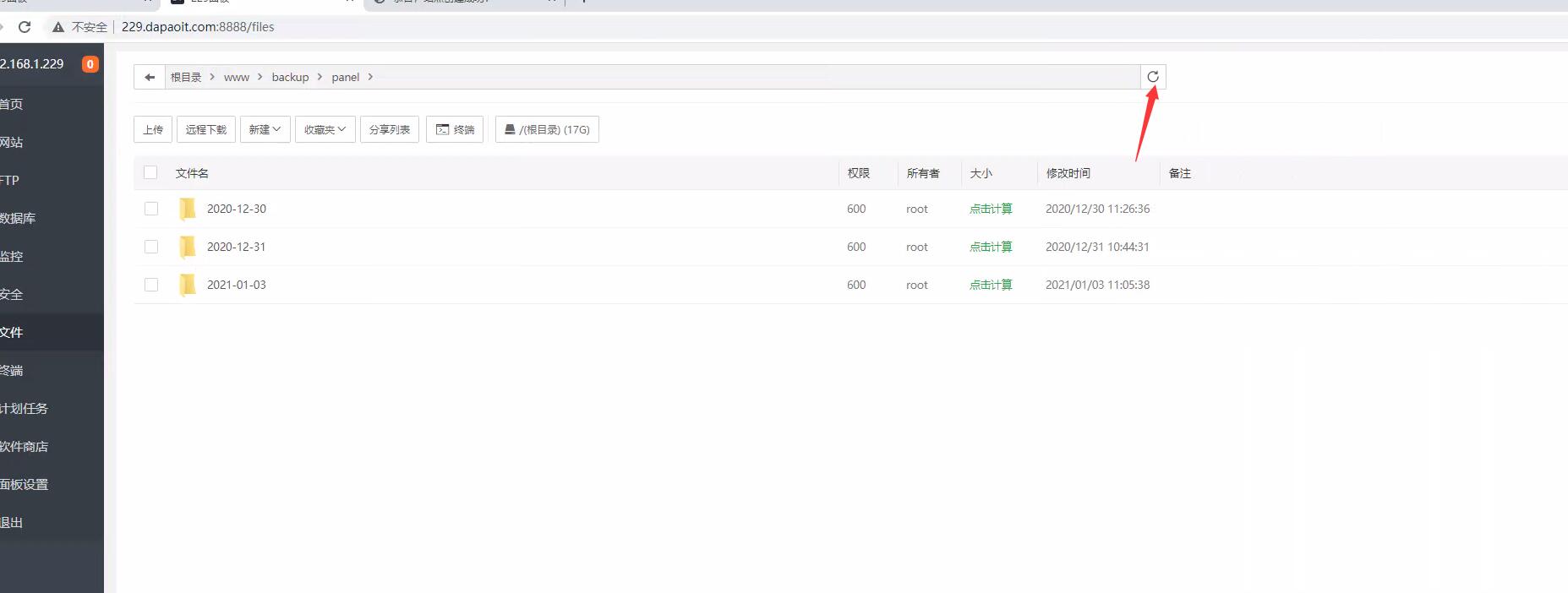Screen dimensions: 1568x593
Task: Click the 权限 column header
Action: pos(859,172)
